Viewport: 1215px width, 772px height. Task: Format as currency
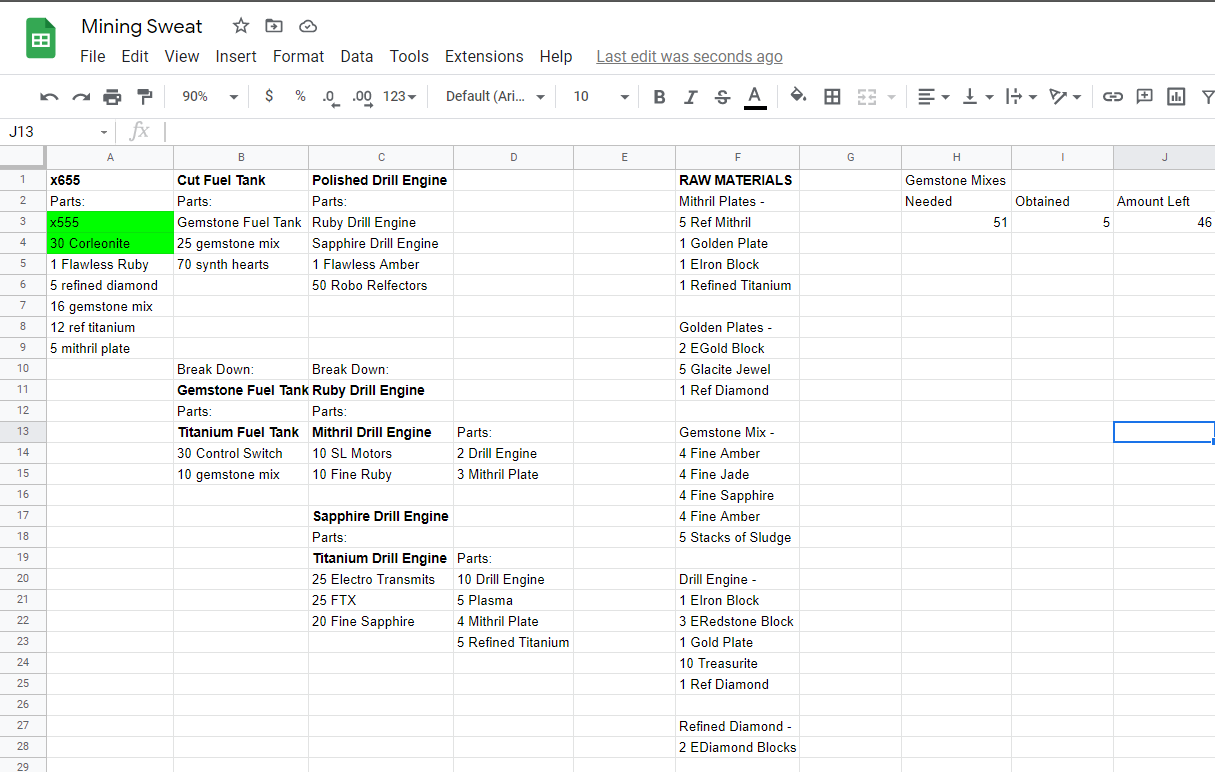pos(269,96)
